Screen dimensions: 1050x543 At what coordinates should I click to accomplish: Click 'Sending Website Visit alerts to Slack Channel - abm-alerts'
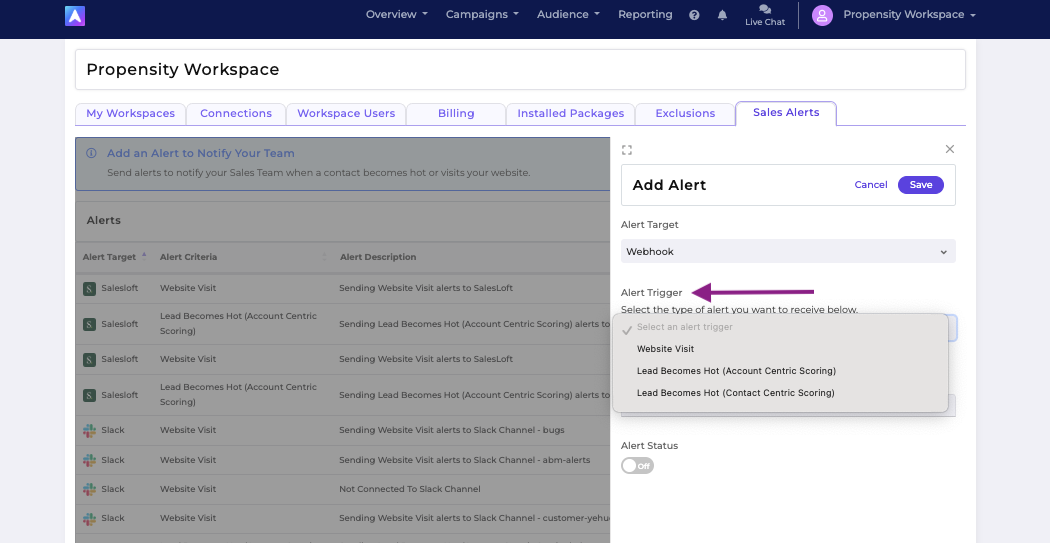tap(465, 460)
